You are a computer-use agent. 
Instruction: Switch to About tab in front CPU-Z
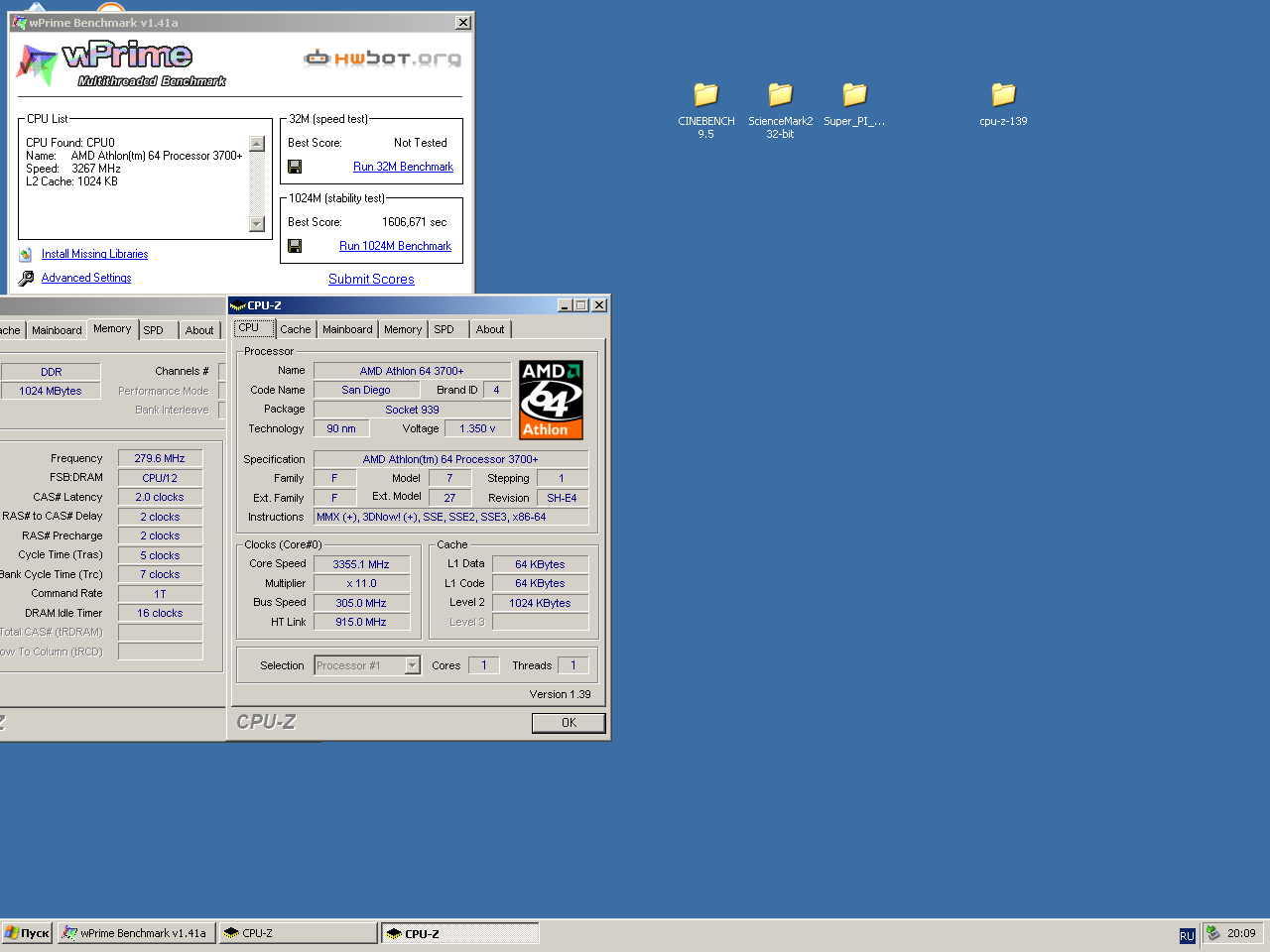point(490,329)
